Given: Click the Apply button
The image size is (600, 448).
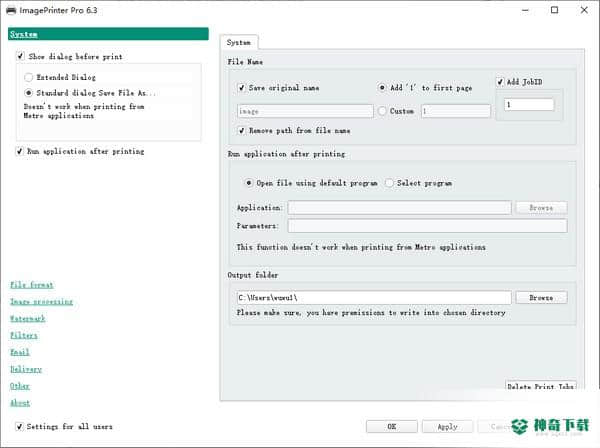Looking at the screenshot, I should pos(447,427).
